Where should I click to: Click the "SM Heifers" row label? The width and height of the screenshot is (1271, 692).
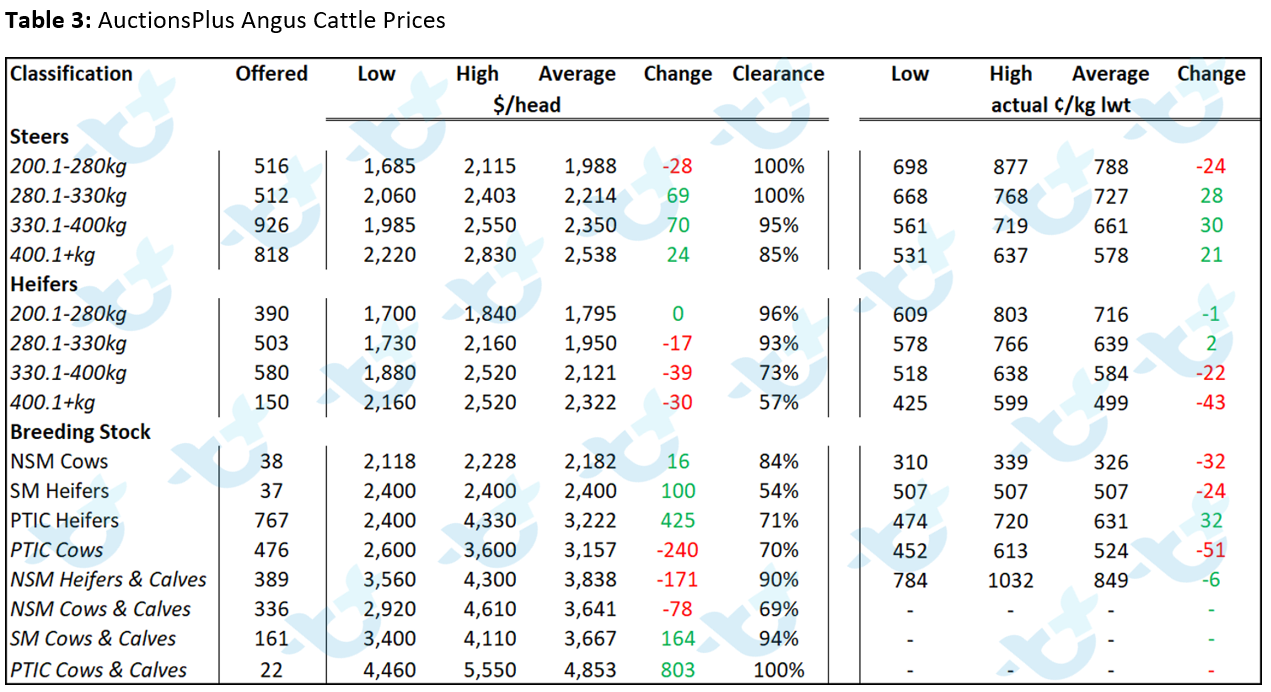[x=60, y=492]
